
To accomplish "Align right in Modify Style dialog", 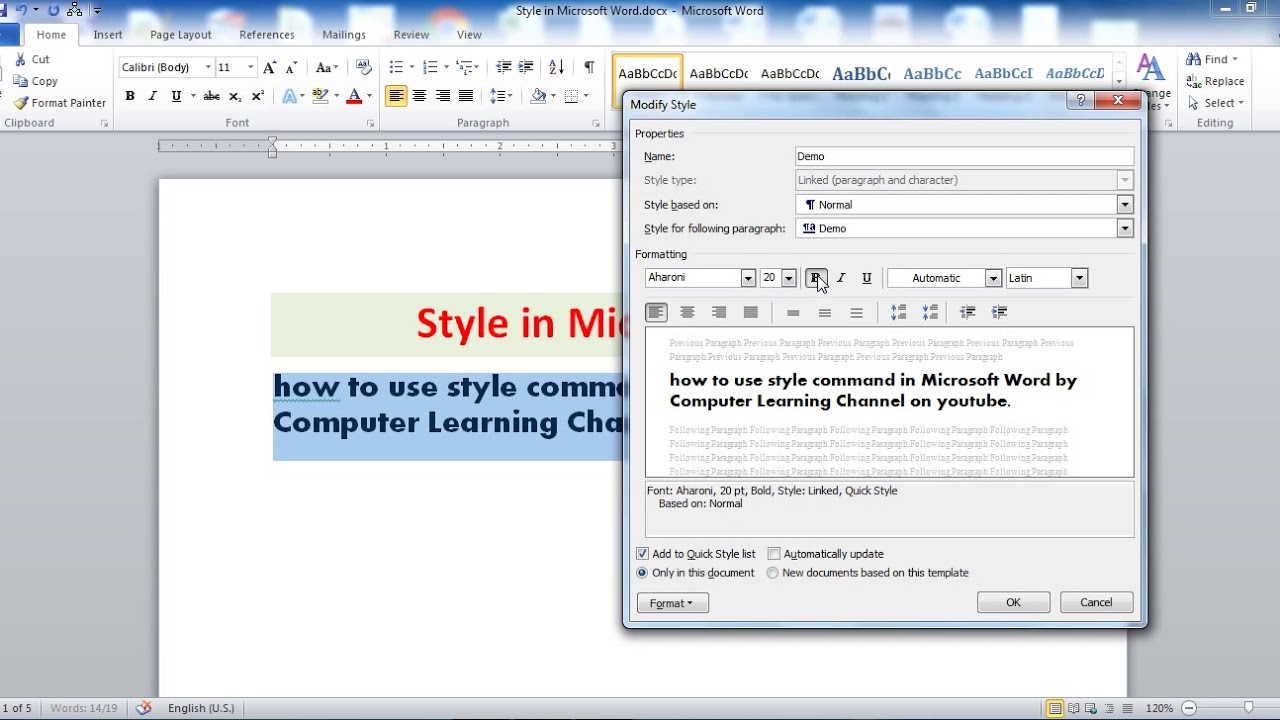I will point(719,313).
